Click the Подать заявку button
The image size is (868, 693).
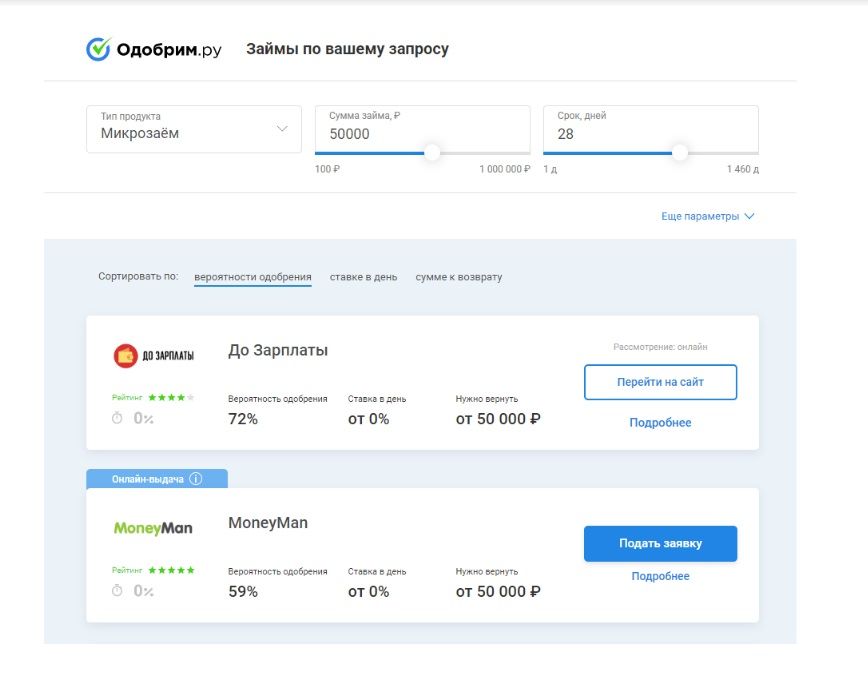point(660,544)
